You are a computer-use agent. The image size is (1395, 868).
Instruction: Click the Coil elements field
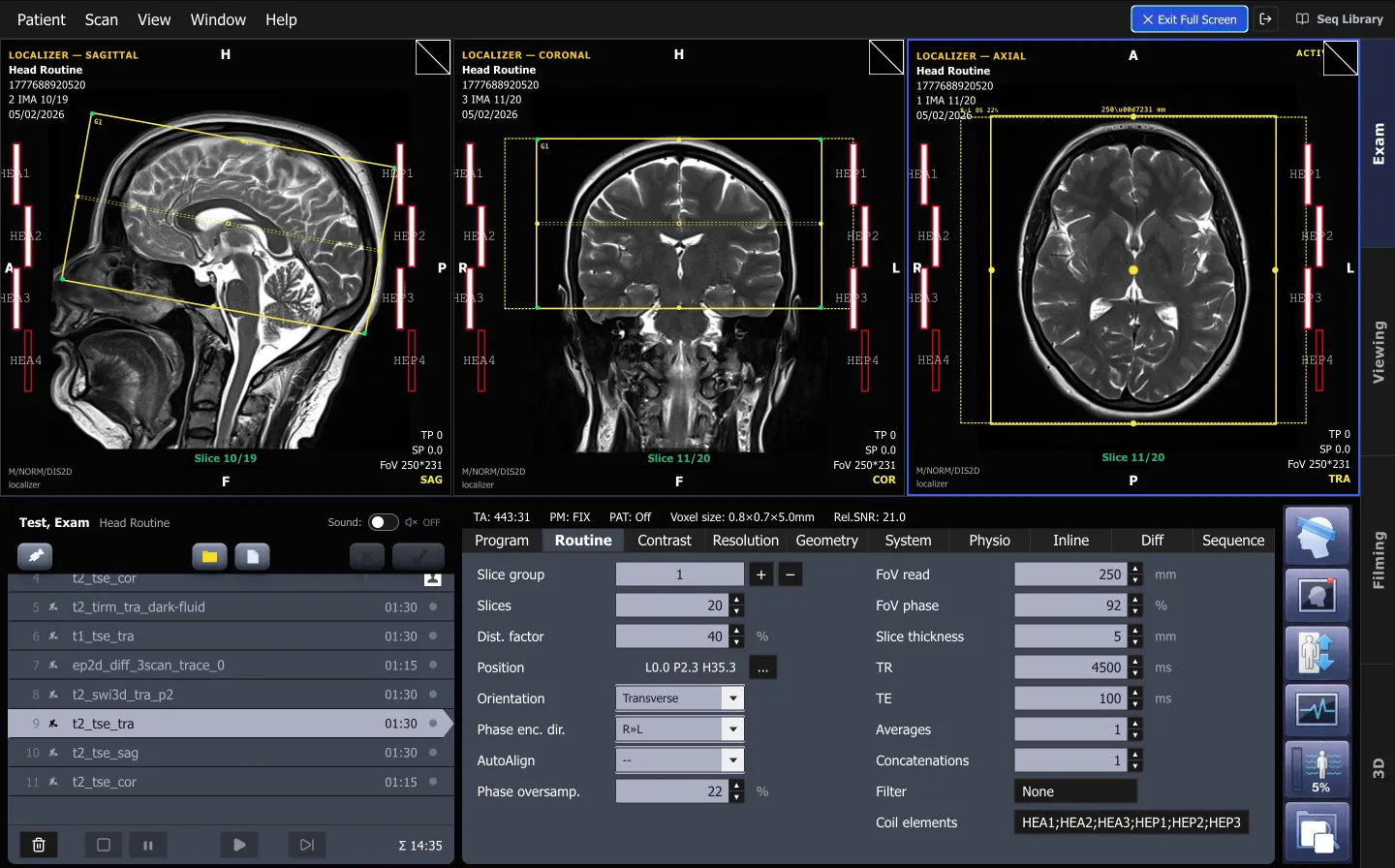1131,822
